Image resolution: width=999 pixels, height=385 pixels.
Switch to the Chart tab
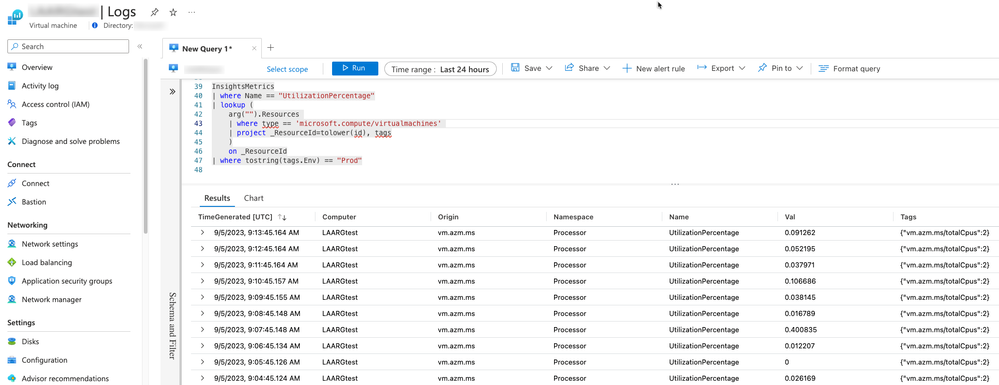[x=254, y=198]
